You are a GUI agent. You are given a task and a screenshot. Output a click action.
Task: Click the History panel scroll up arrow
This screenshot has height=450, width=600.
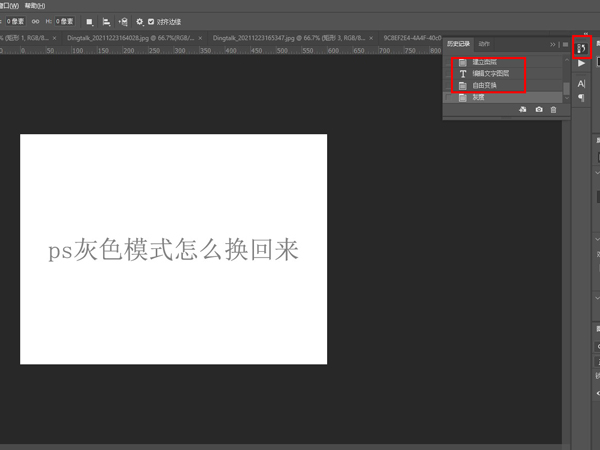[x=567, y=60]
